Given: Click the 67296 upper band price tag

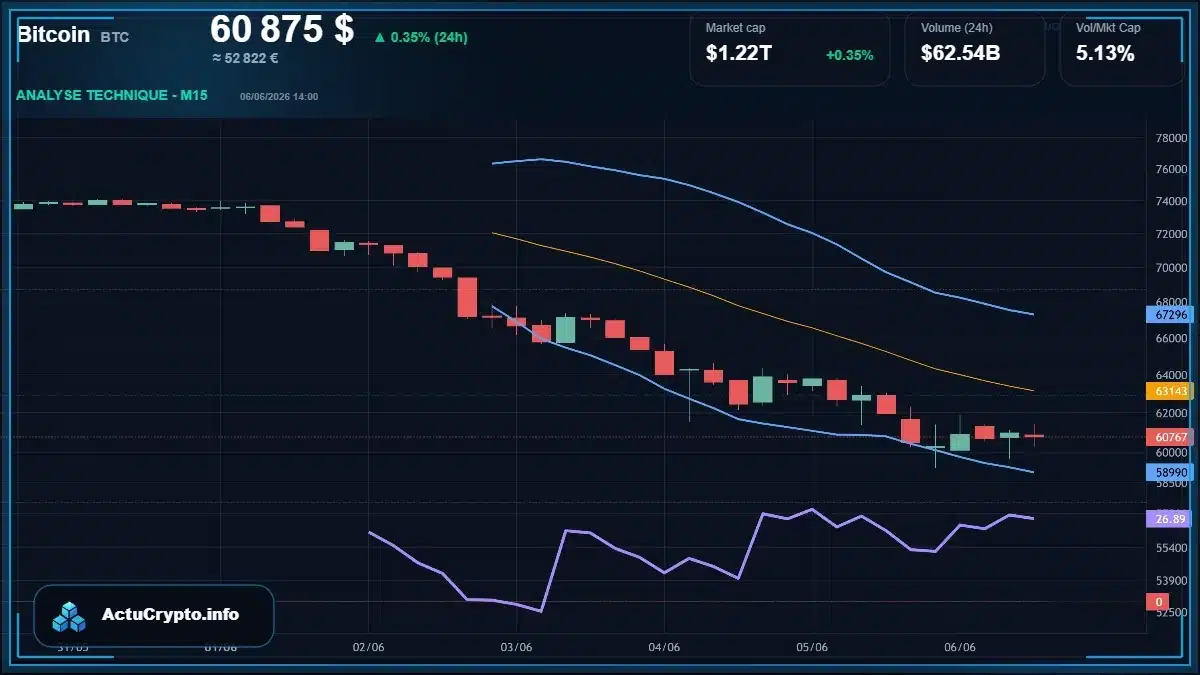Looking at the screenshot, I should 1171,315.
